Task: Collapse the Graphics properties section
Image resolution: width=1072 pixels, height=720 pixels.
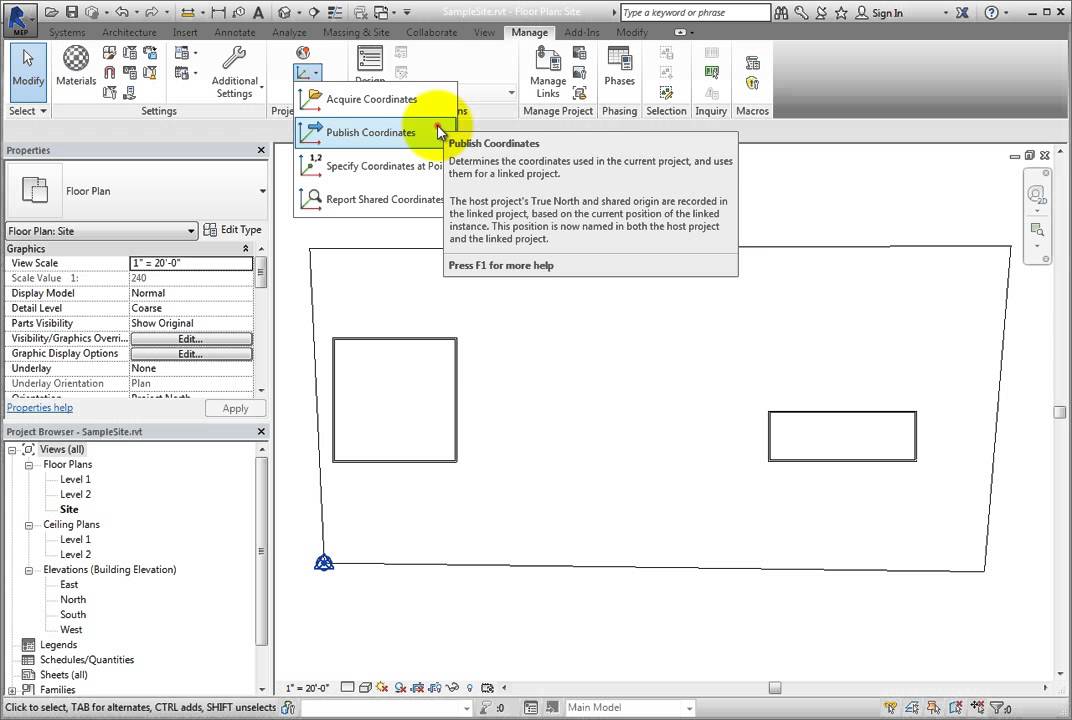Action: (245, 249)
